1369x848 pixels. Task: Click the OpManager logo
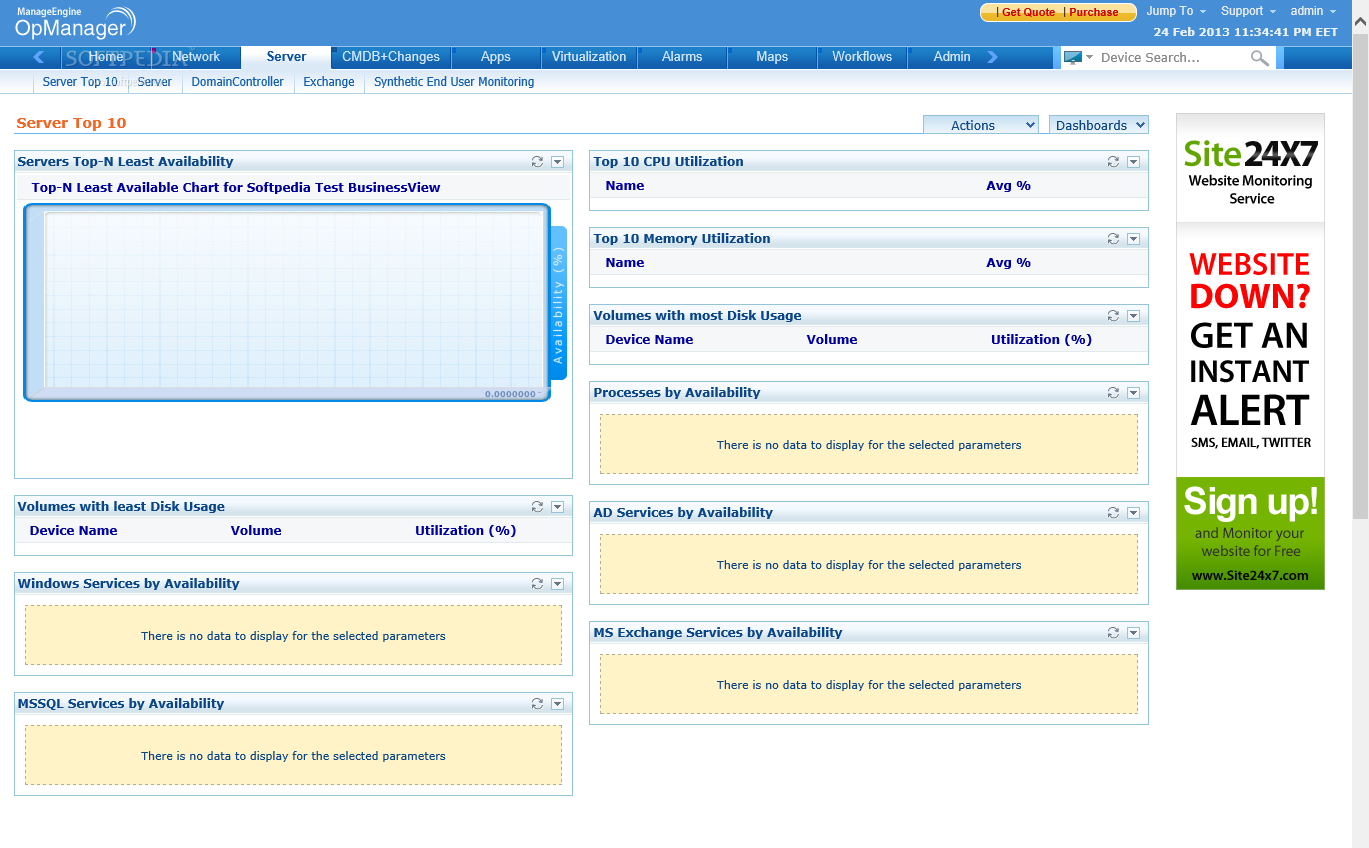(x=73, y=23)
